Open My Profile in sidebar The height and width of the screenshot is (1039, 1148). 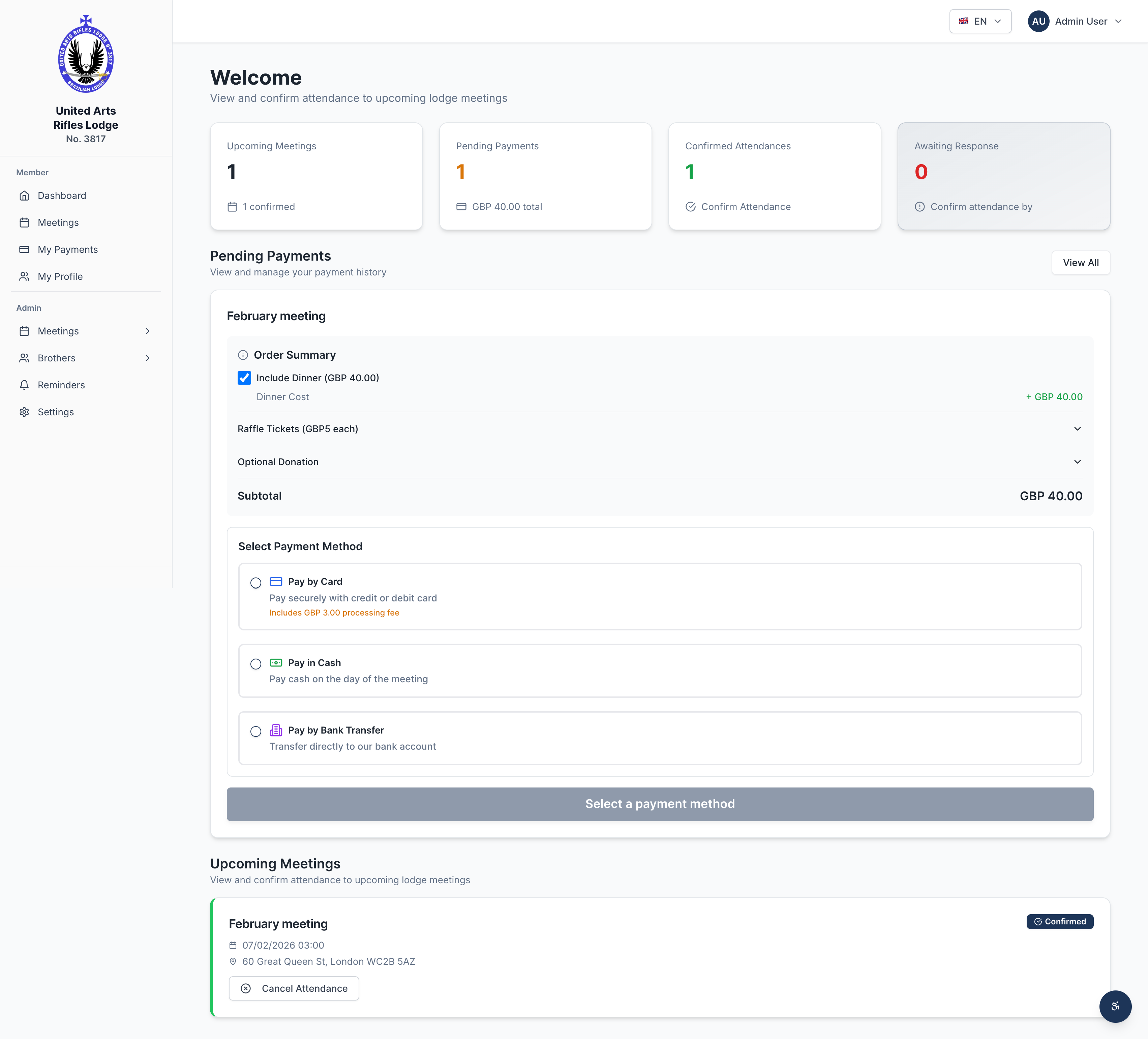coord(60,276)
